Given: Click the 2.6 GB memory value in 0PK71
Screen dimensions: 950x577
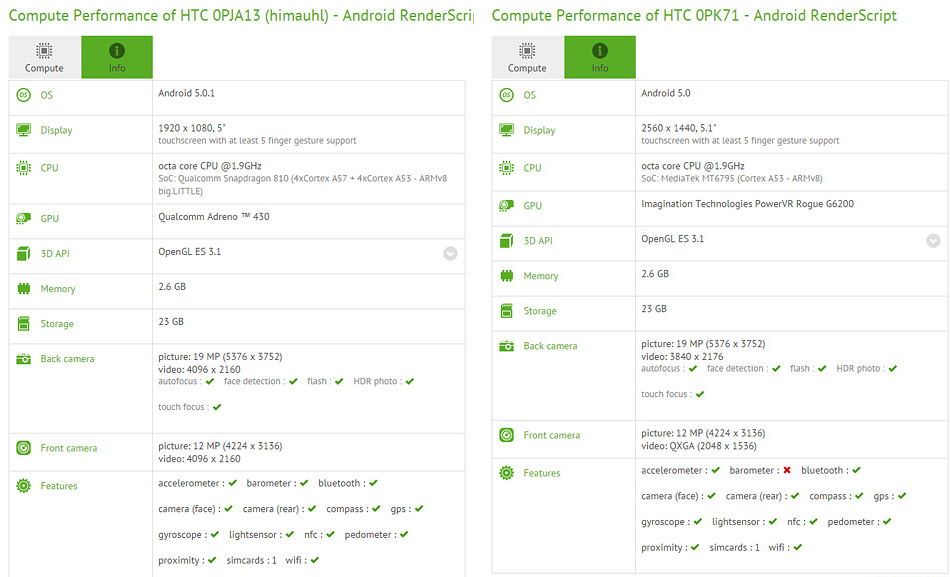Looking at the screenshot, I should [x=655, y=274].
